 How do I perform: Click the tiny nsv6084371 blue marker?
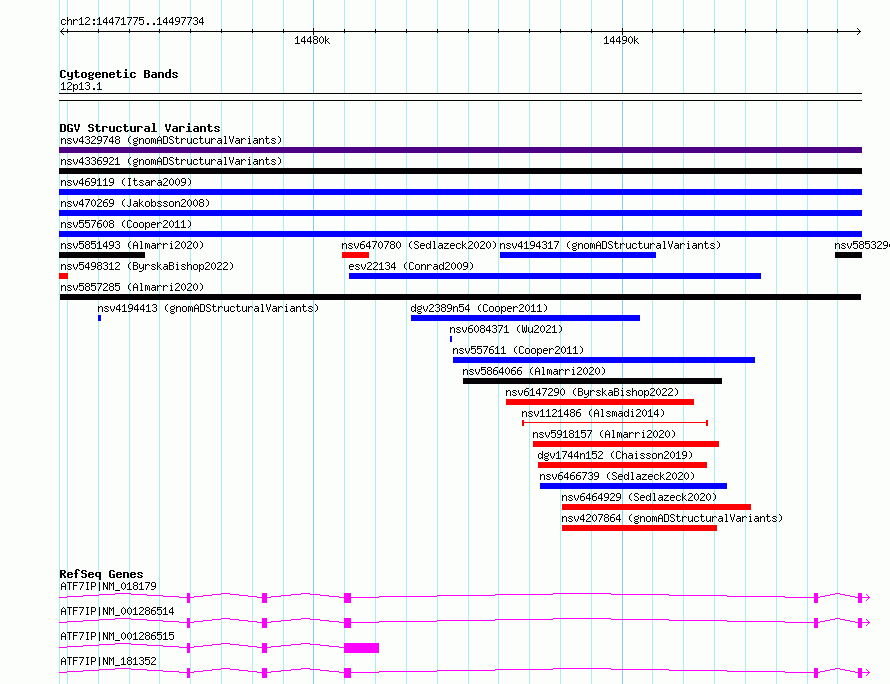(451, 339)
